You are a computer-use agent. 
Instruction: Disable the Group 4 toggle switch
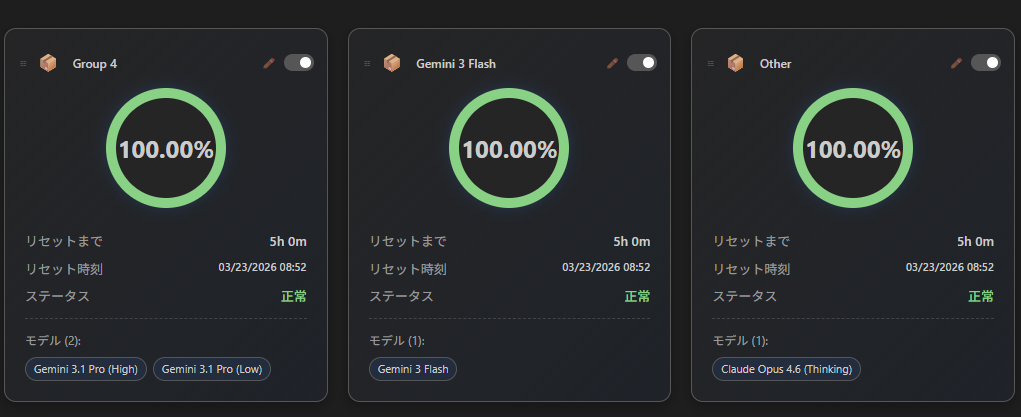tap(298, 63)
